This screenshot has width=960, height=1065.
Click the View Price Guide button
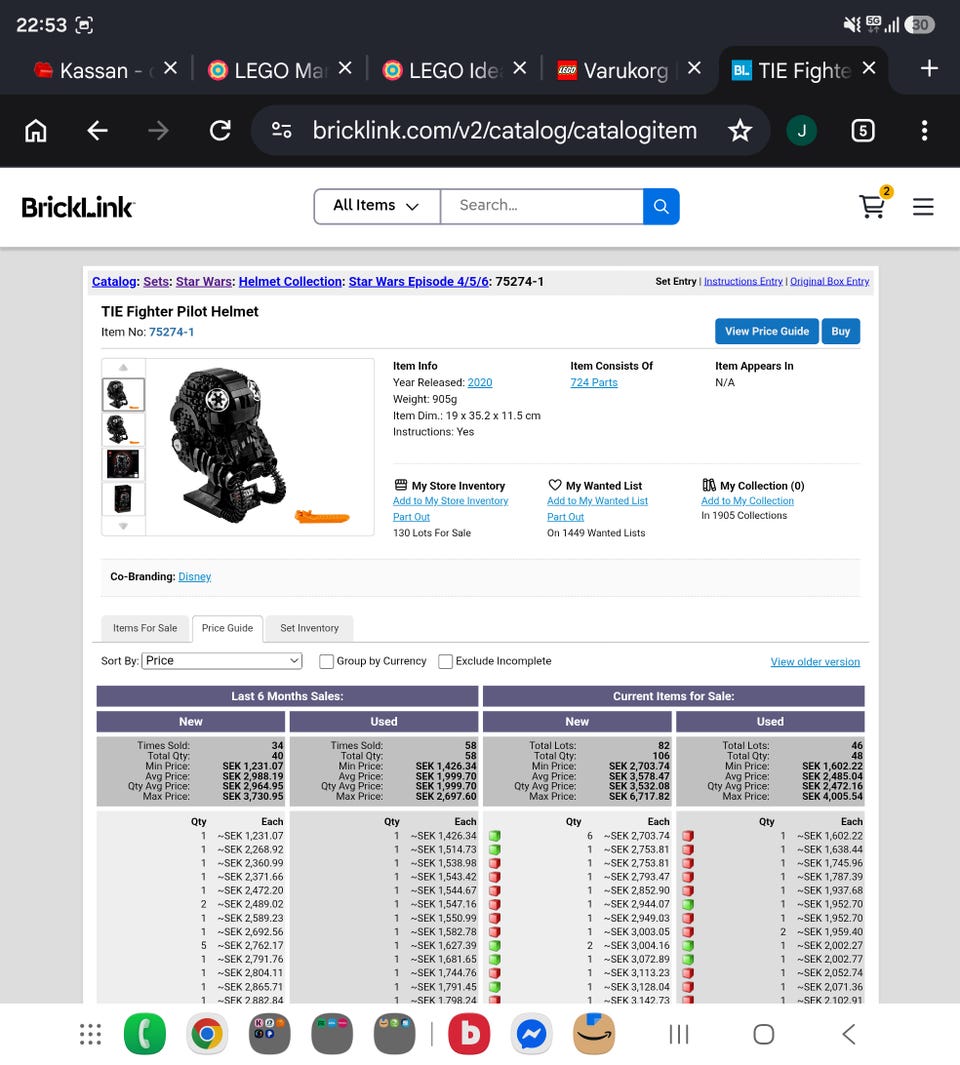click(766, 331)
